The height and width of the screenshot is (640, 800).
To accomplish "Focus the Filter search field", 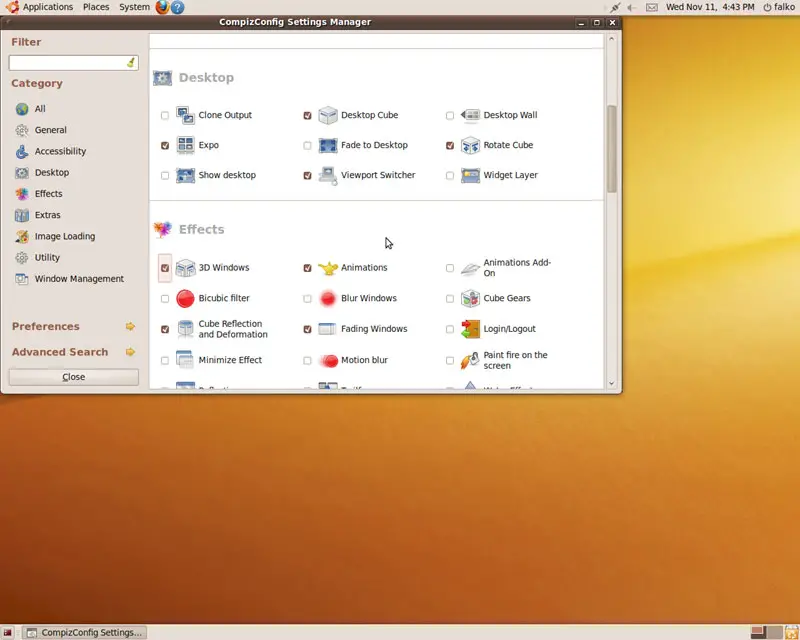I will click(73, 63).
